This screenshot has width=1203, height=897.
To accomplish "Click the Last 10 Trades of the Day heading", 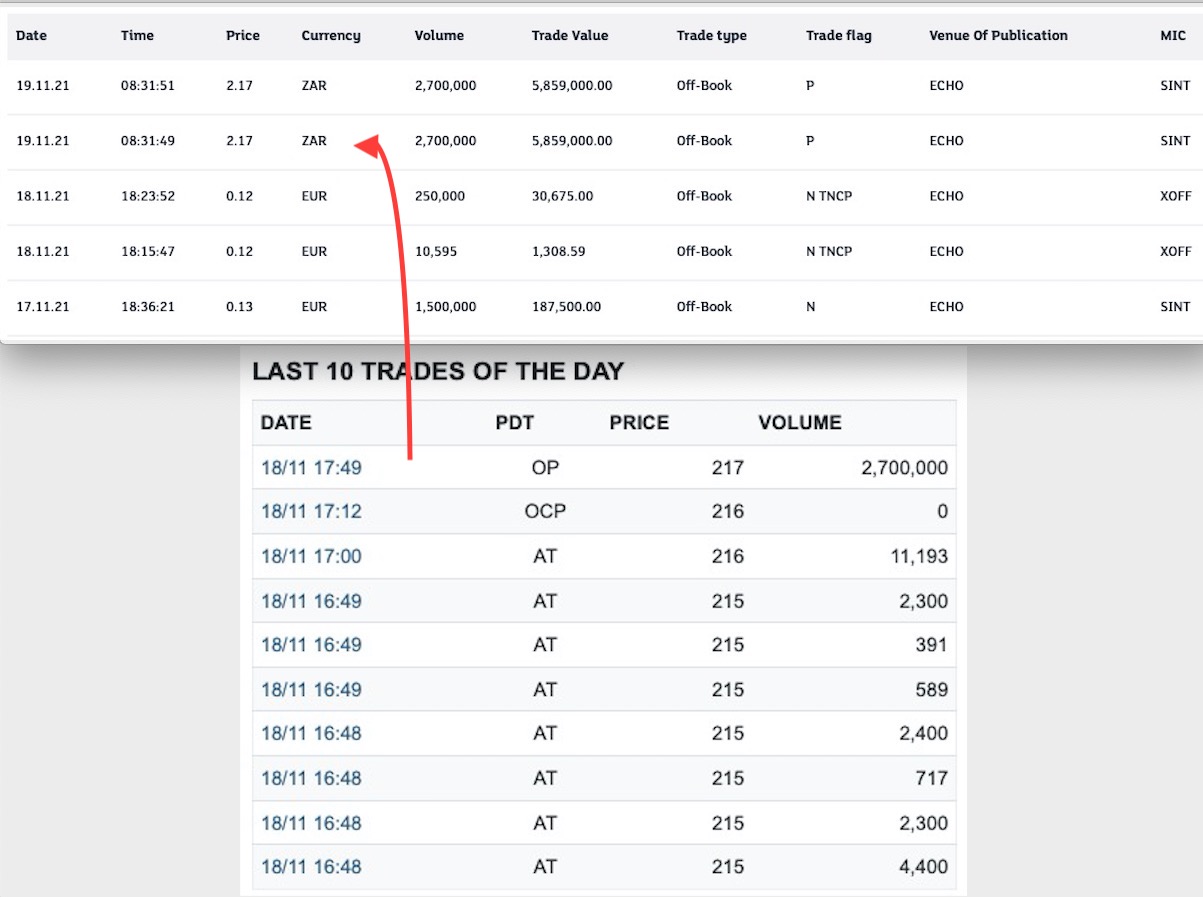I will click(438, 372).
